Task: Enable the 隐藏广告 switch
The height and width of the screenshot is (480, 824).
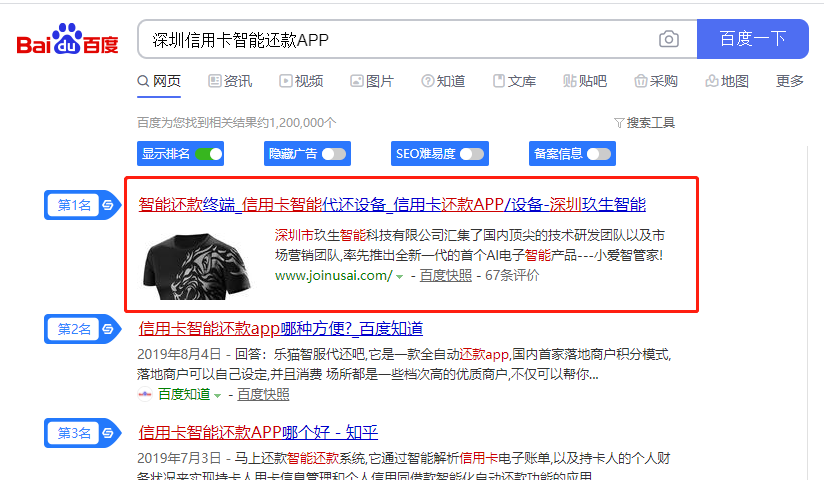Action: tap(334, 154)
